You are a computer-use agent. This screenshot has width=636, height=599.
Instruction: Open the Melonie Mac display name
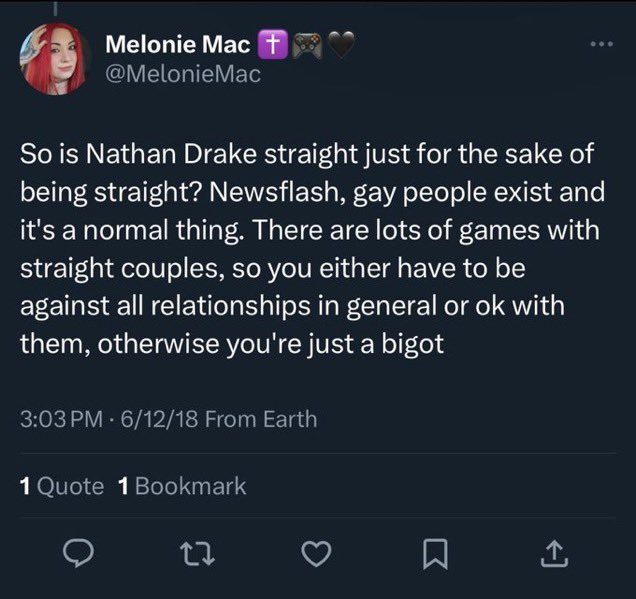tap(178, 44)
